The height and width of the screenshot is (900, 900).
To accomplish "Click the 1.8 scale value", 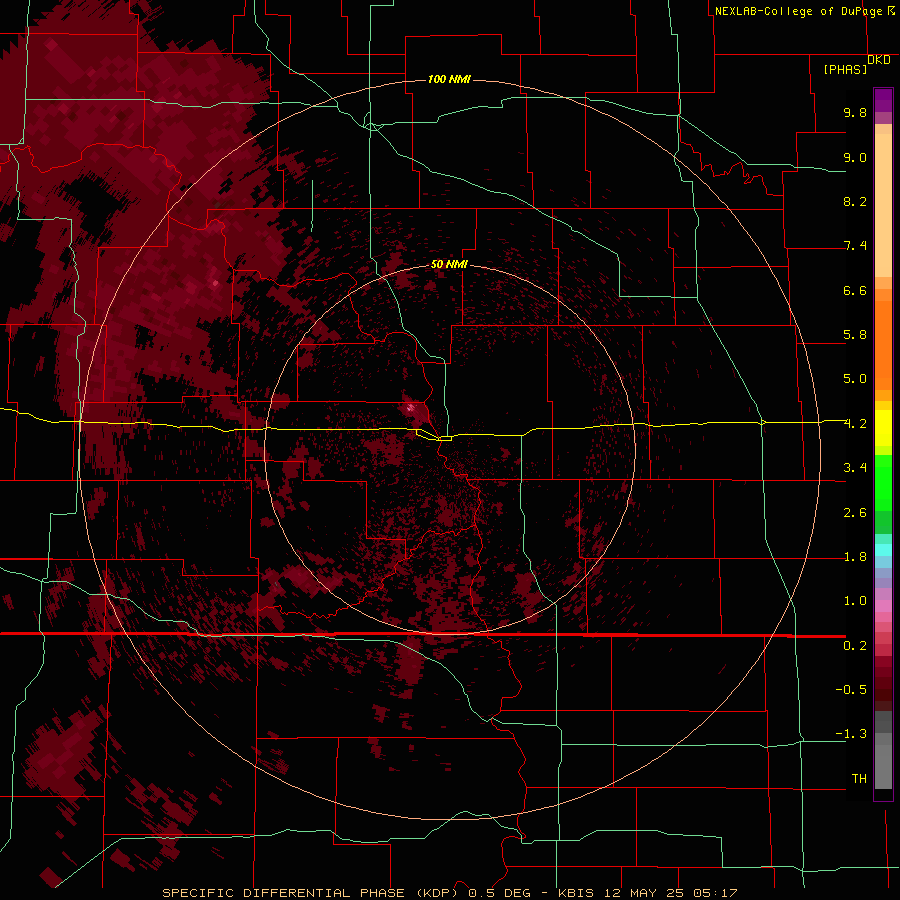I will 855,557.
